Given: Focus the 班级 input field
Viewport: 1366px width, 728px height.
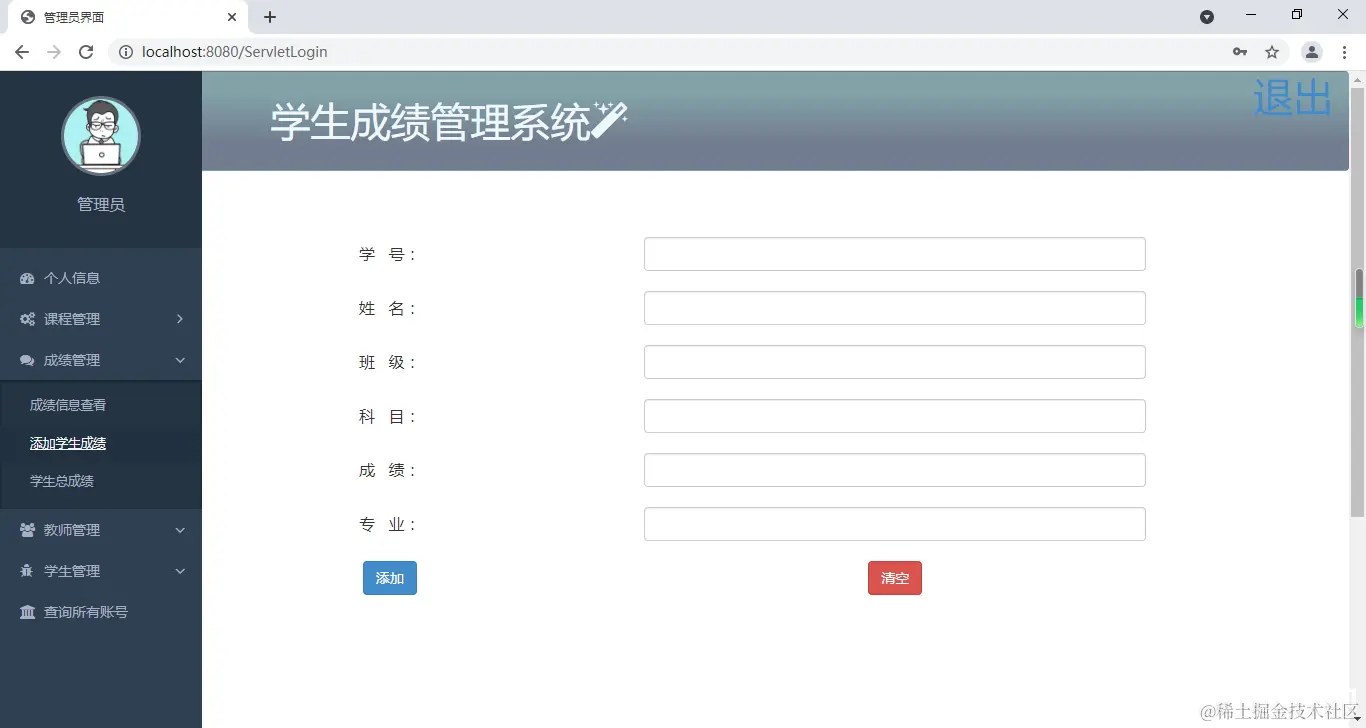Looking at the screenshot, I should tap(895, 362).
